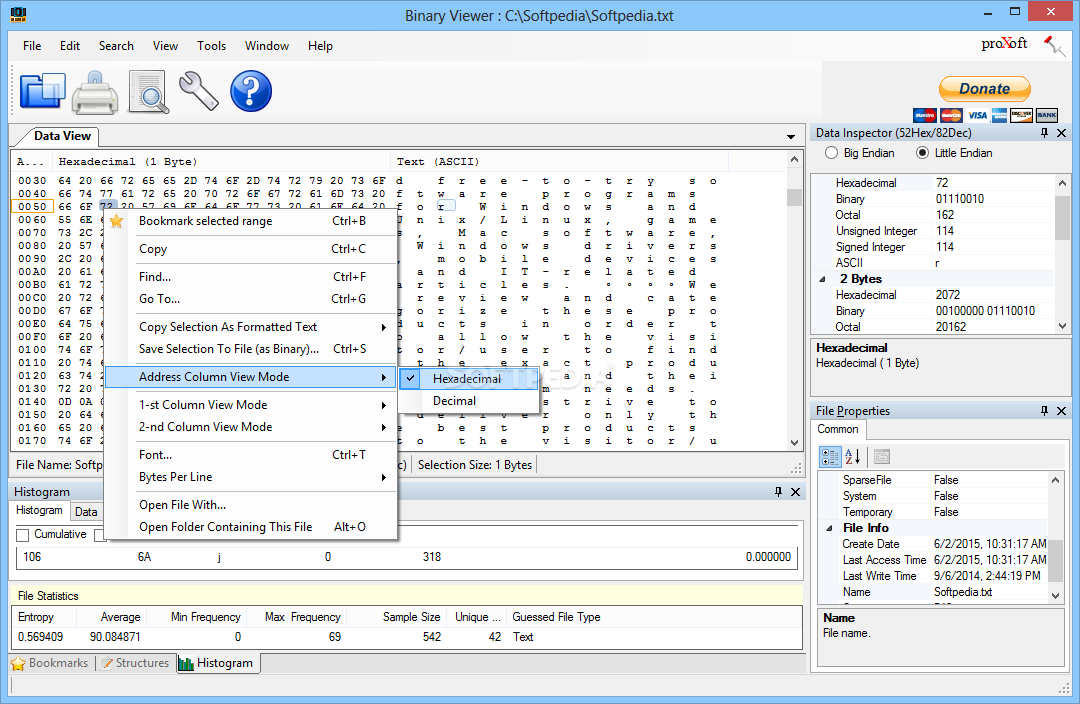Click the blue help question mark icon

click(251, 91)
